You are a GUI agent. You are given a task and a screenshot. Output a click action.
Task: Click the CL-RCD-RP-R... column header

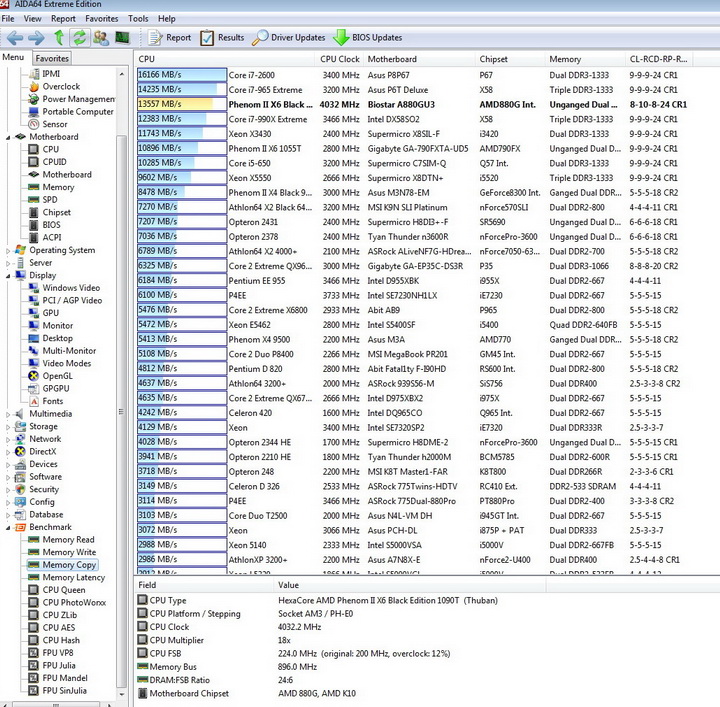tap(659, 59)
